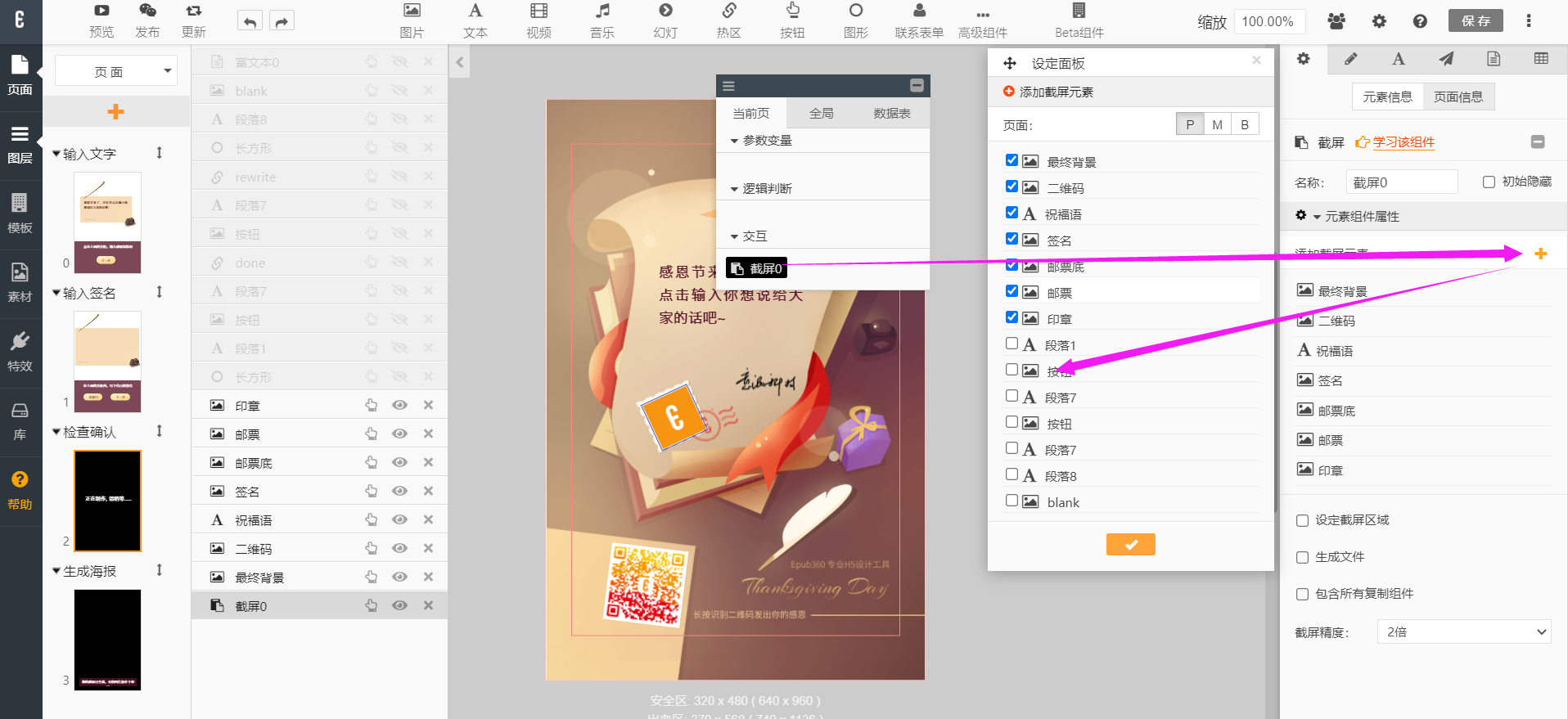Insert a video element (视频)
The height and width of the screenshot is (719, 1568).
click(x=538, y=20)
